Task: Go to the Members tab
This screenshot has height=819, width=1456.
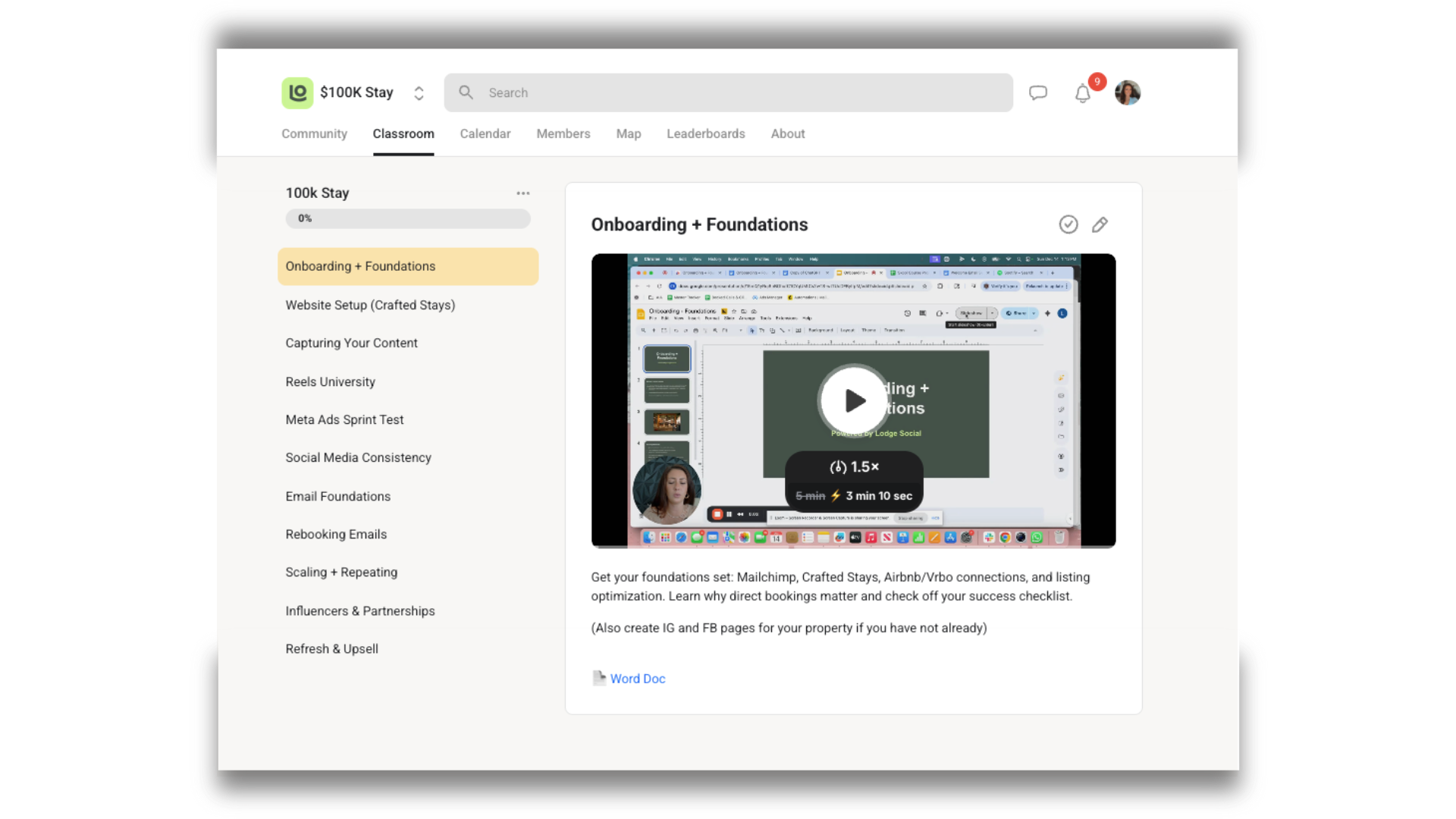Action: tap(563, 133)
